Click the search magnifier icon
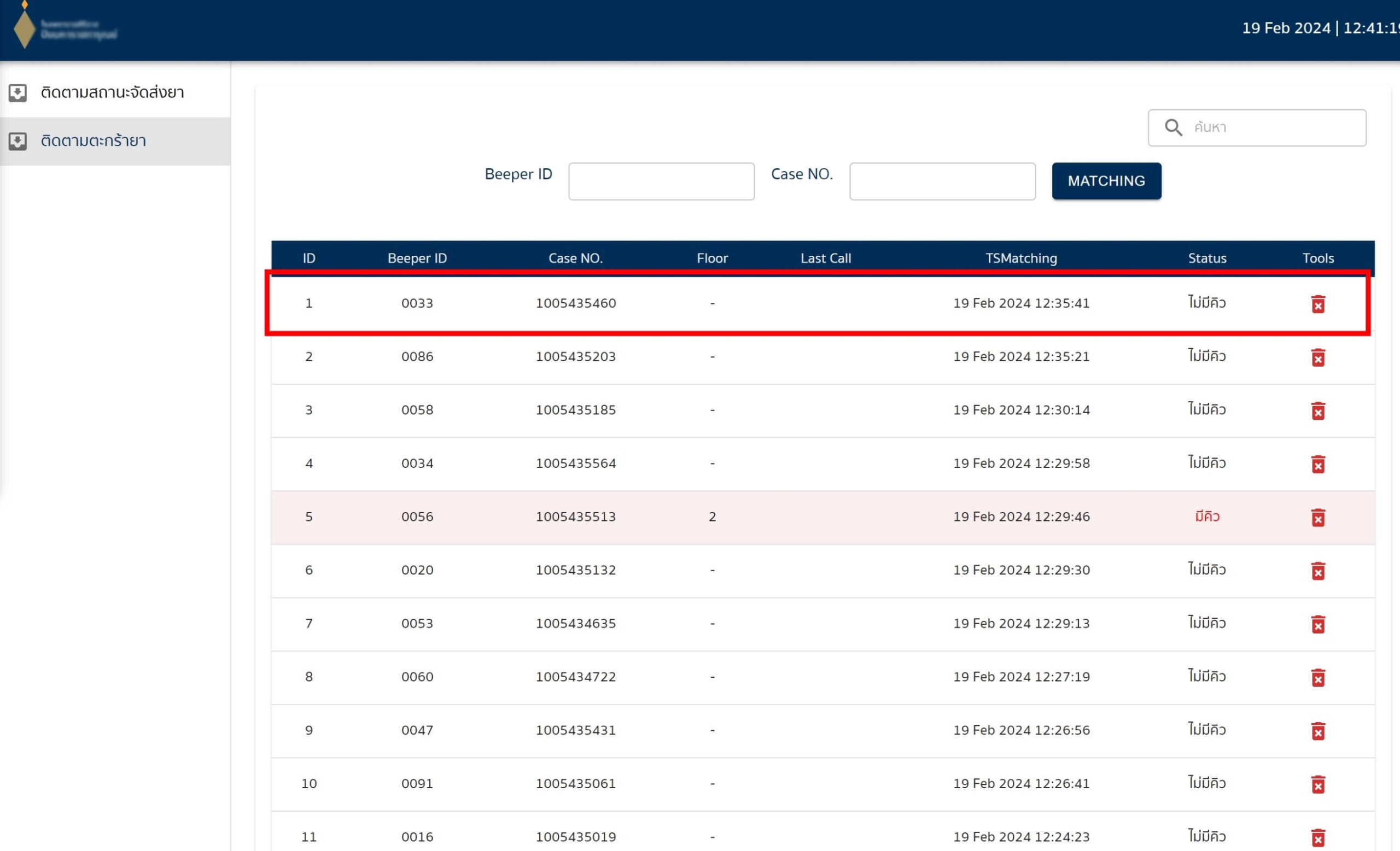 coord(1173,127)
